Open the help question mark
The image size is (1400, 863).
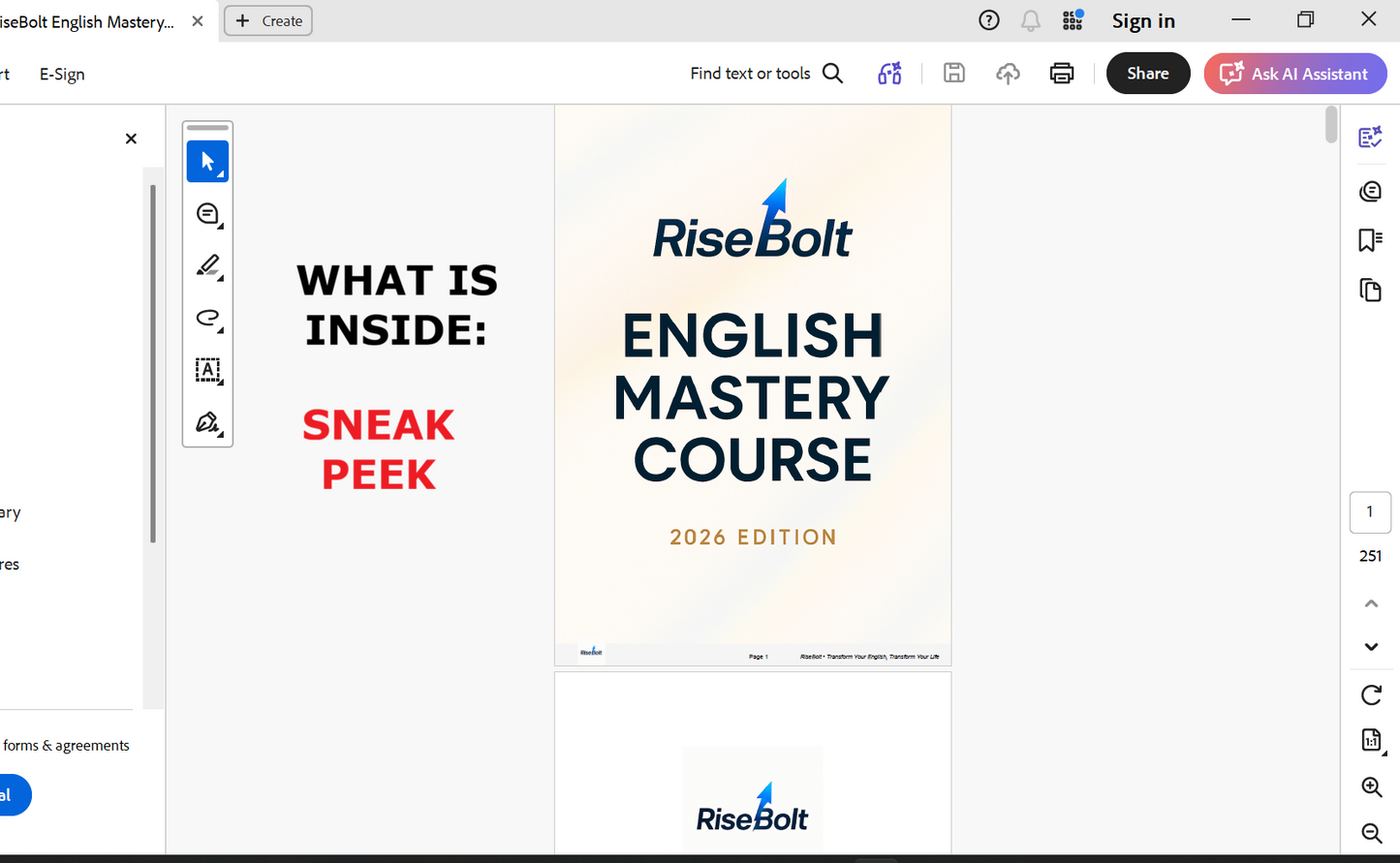pos(988,20)
